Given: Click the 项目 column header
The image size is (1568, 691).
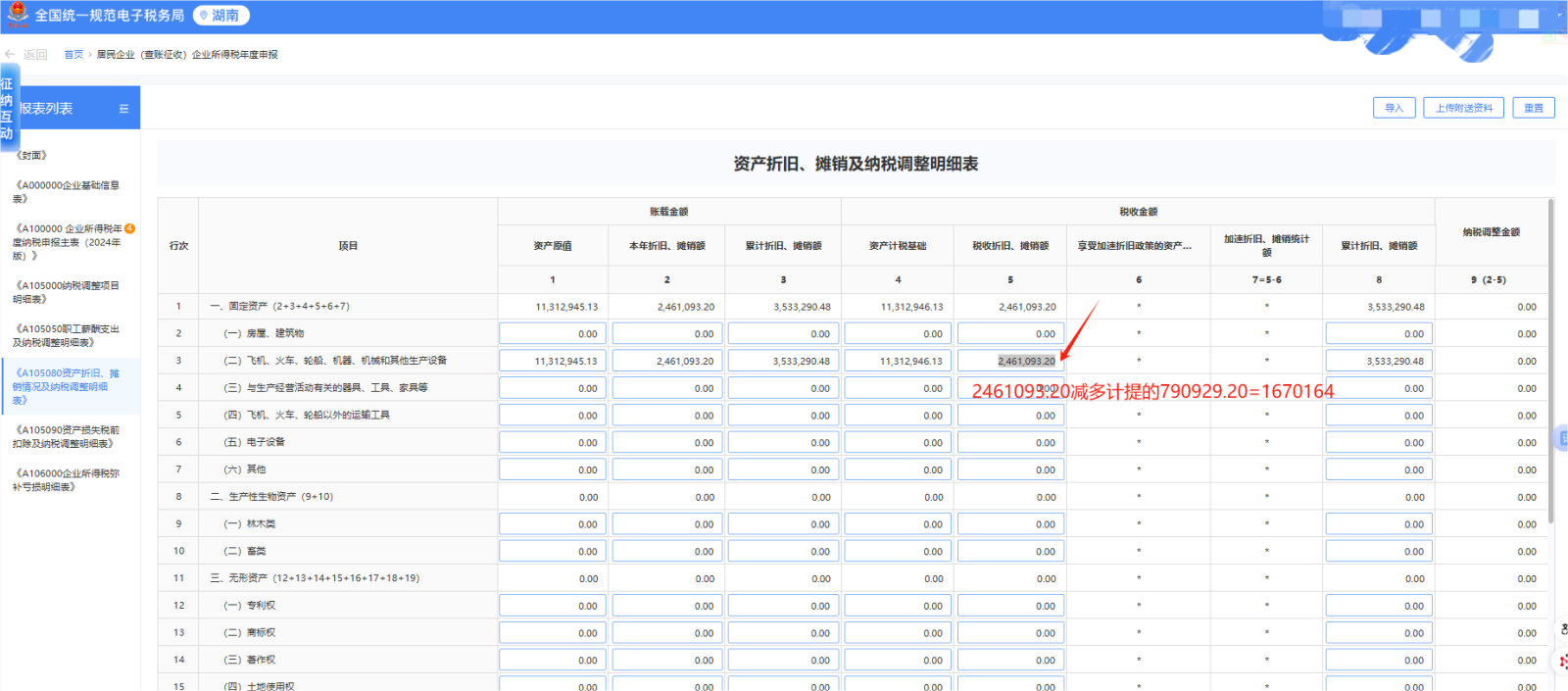Looking at the screenshot, I should pyautogui.click(x=348, y=246).
